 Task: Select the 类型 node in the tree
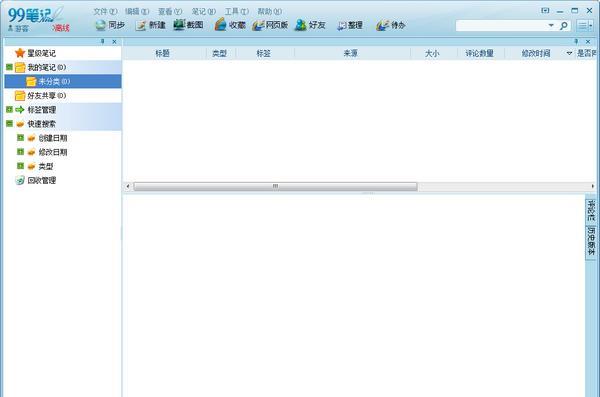pos(46,167)
